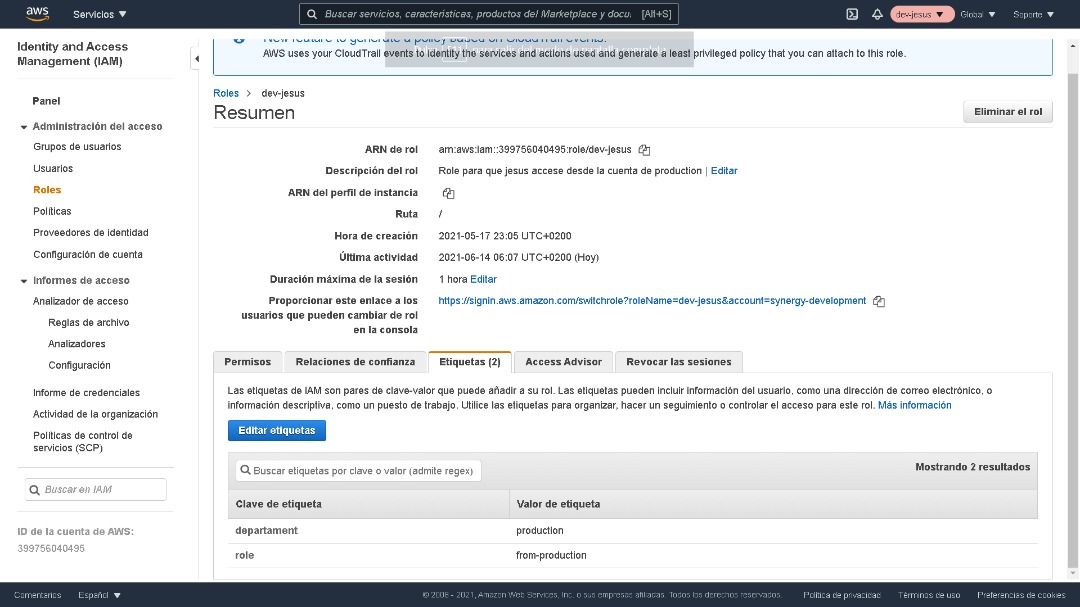
Task: Edit the role description via Editar link
Action: [x=724, y=171]
